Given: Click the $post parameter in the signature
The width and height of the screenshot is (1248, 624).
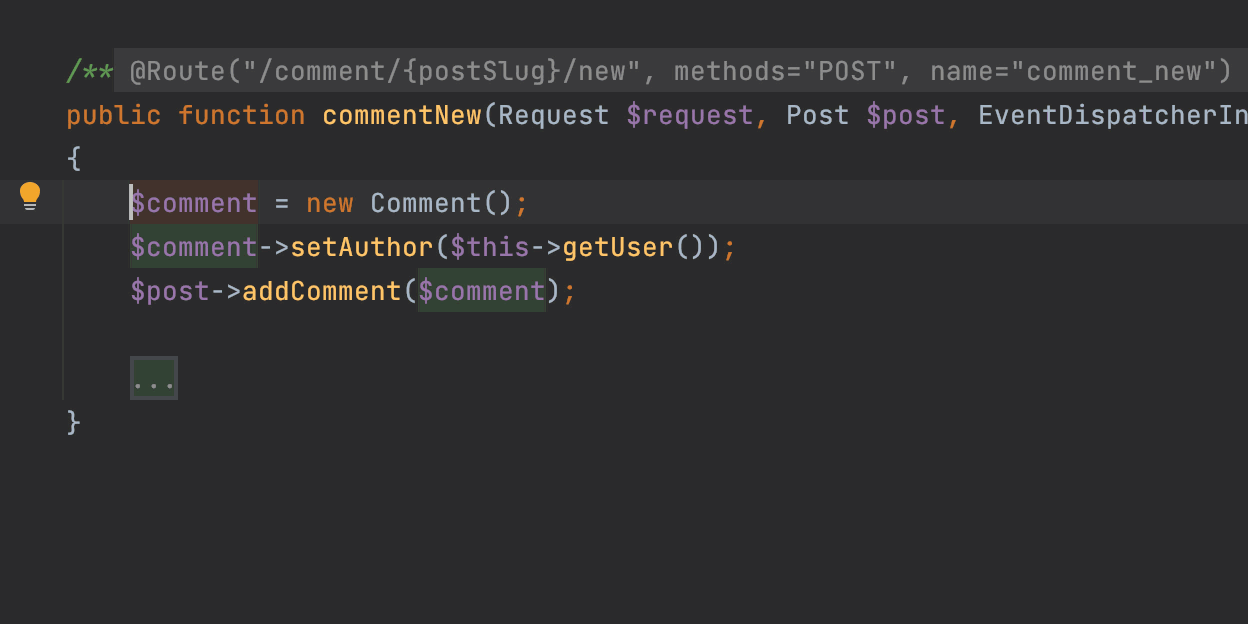Looking at the screenshot, I should pos(906,114).
